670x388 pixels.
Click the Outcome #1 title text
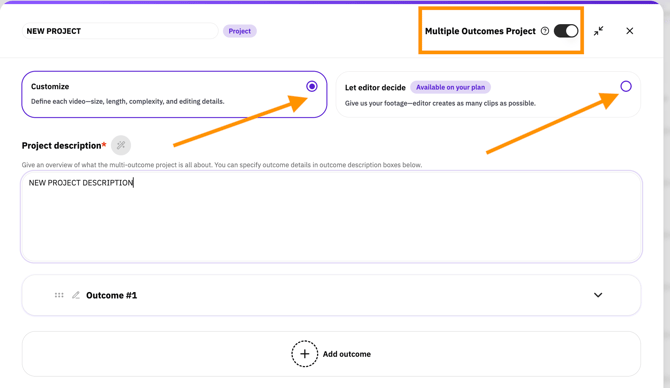coord(112,295)
